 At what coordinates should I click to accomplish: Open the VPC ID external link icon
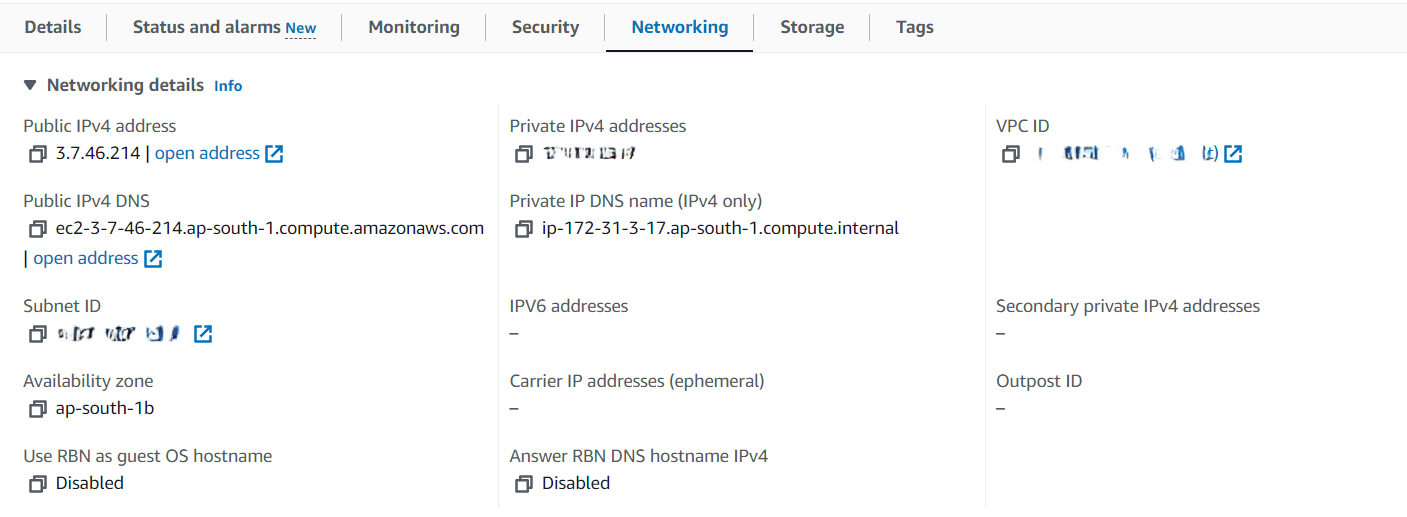point(1233,154)
